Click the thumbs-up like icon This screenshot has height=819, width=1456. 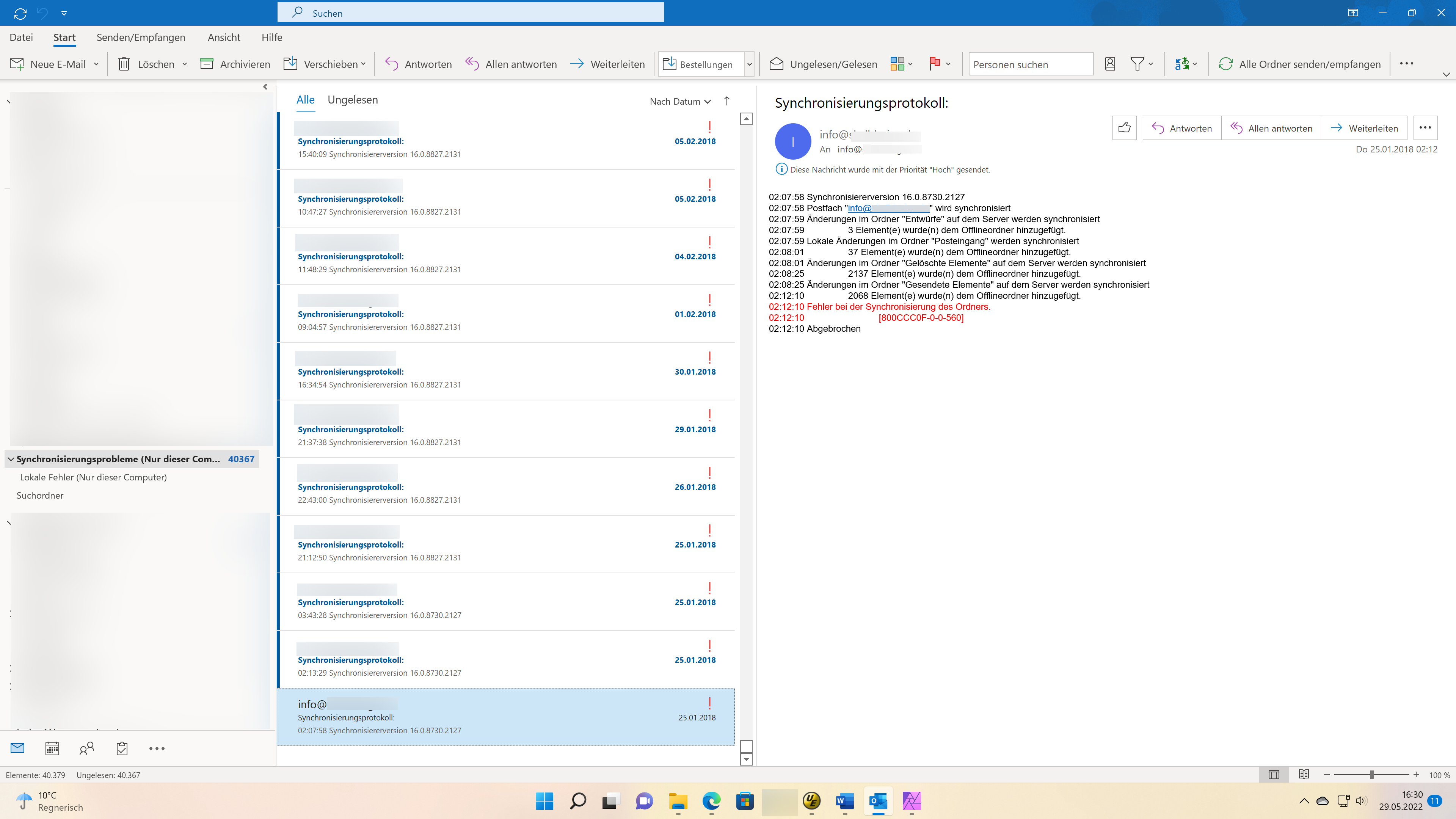coord(1124,128)
